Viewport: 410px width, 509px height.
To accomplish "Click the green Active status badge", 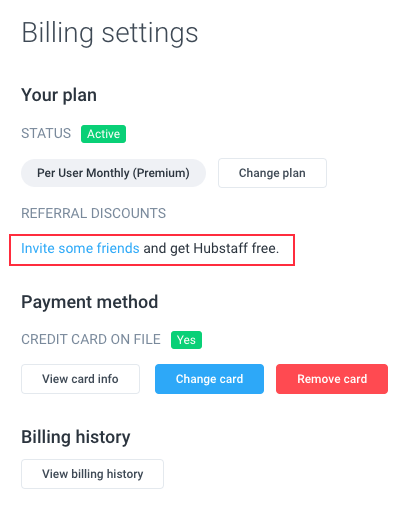I will (x=103, y=134).
